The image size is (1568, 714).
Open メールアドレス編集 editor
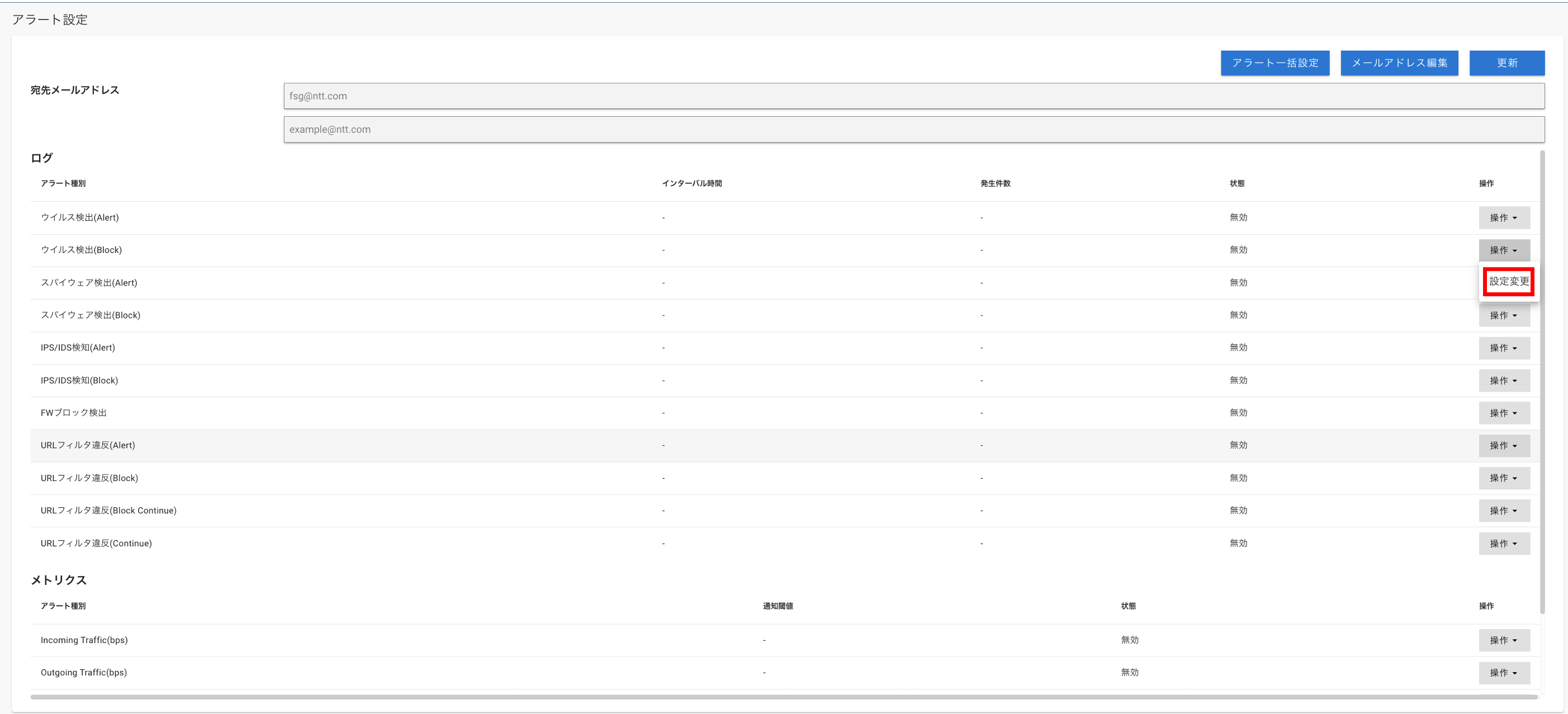pyautogui.click(x=1399, y=63)
